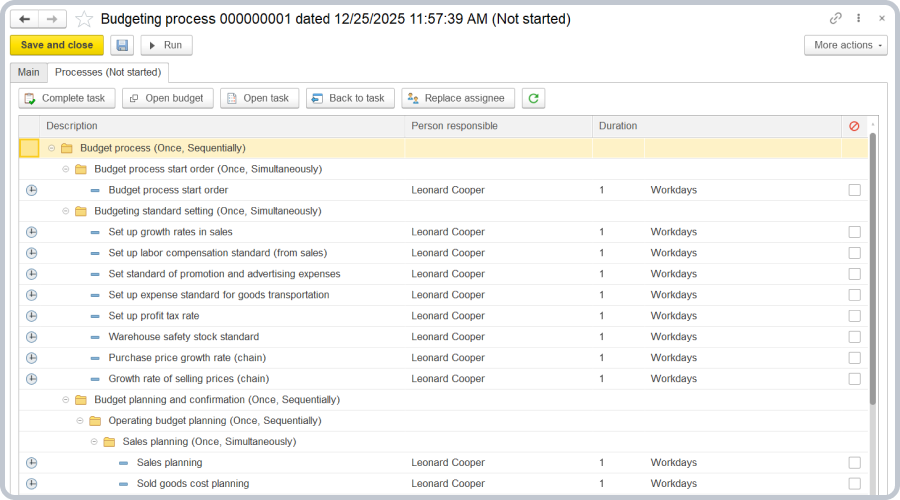Viewport: 900px width, 500px height.
Task: Add this document to favorites with star
Action: click(x=85, y=19)
